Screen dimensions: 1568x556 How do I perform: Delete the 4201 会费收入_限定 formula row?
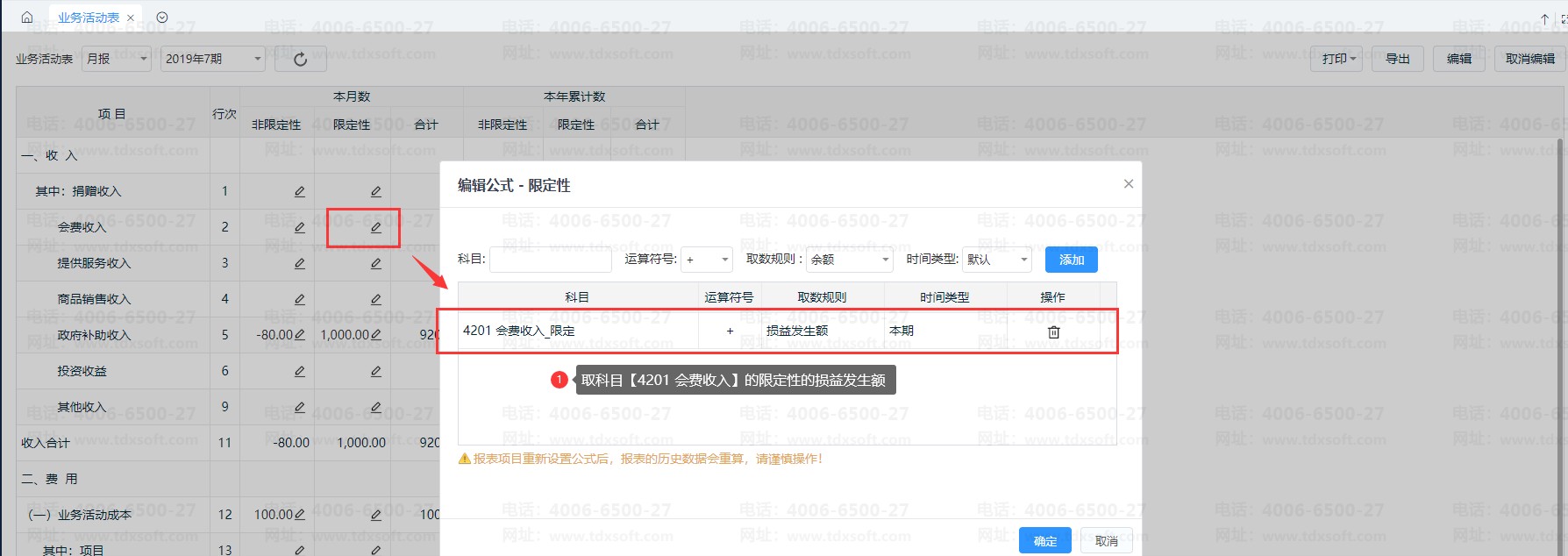coord(1053,332)
